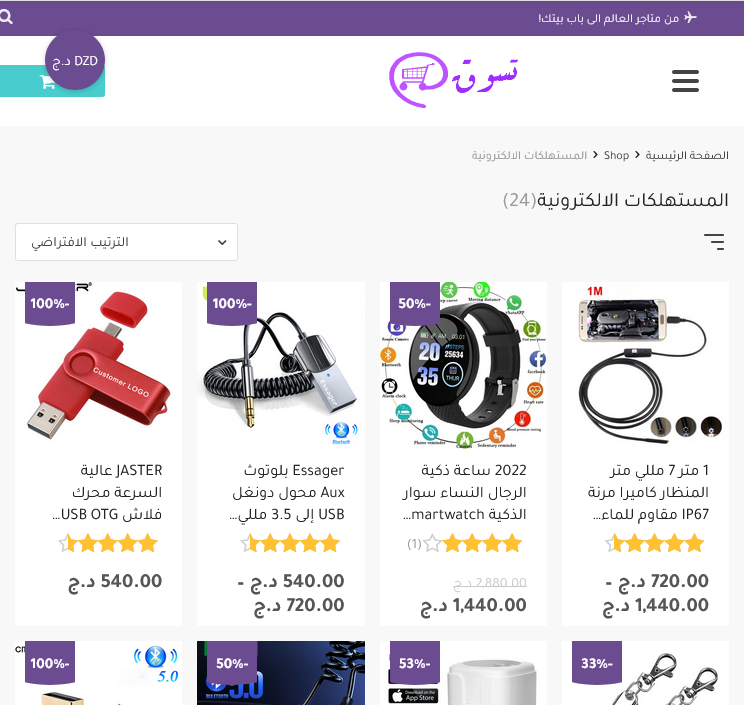This screenshot has width=744, height=705.
Task: Open the hamburger menu
Action: [685, 81]
